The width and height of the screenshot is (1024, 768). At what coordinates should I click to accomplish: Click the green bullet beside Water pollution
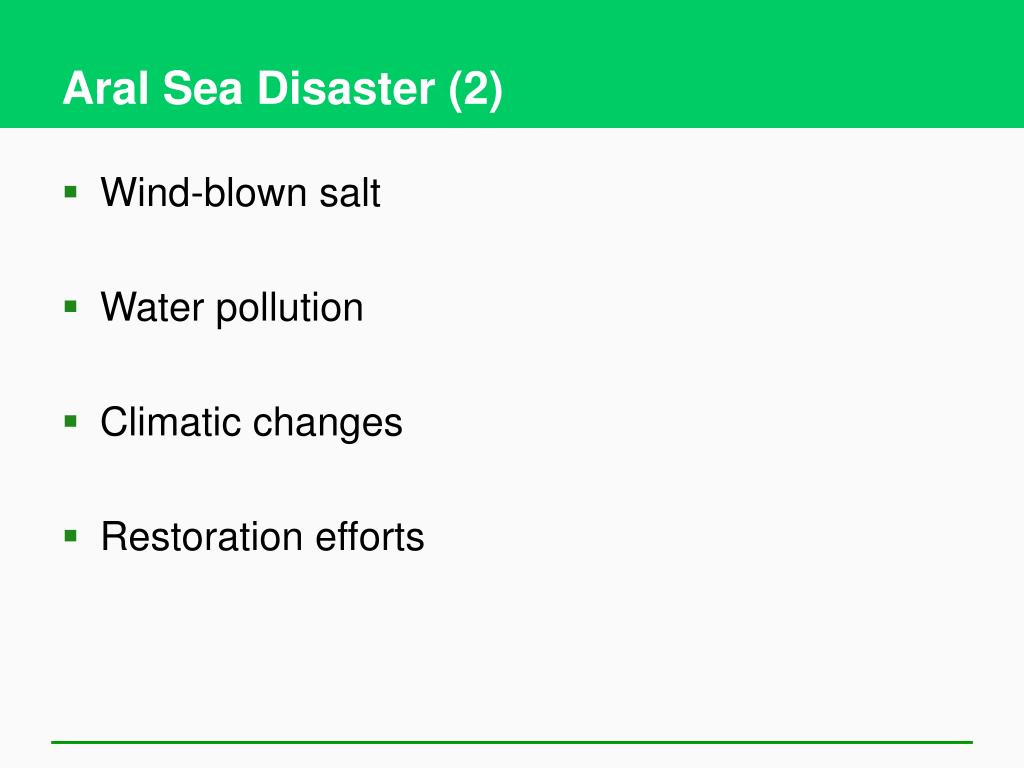71,307
